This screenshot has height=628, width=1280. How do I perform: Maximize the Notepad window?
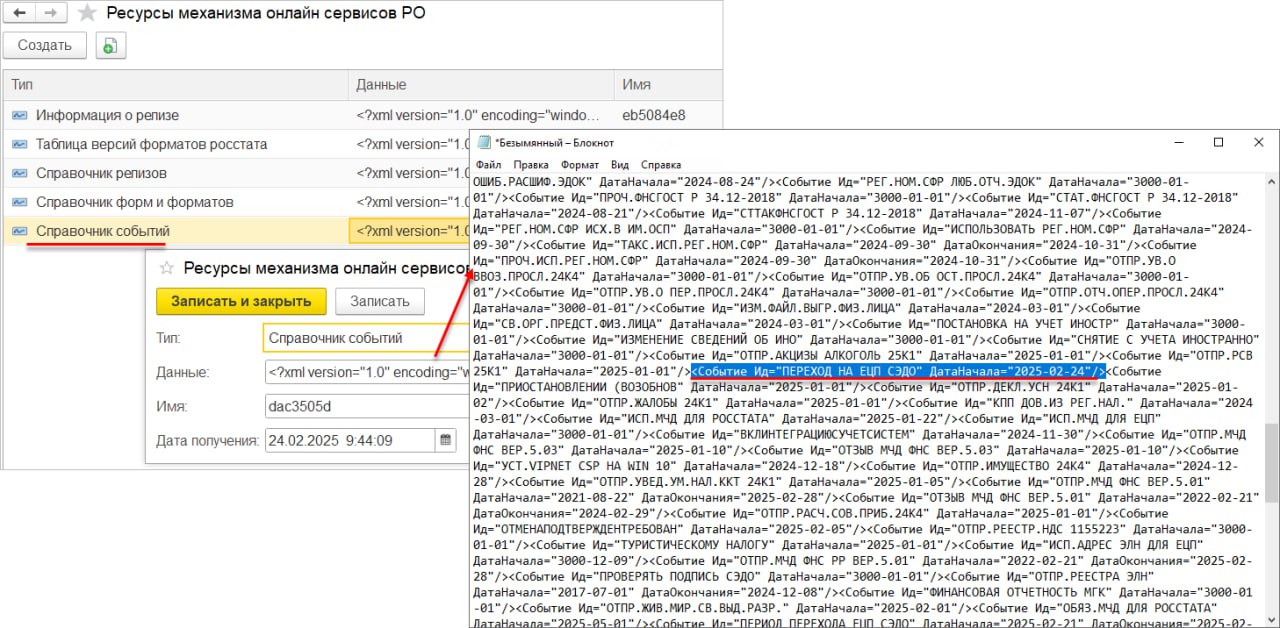pyautogui.click(x=1218, y=142)
